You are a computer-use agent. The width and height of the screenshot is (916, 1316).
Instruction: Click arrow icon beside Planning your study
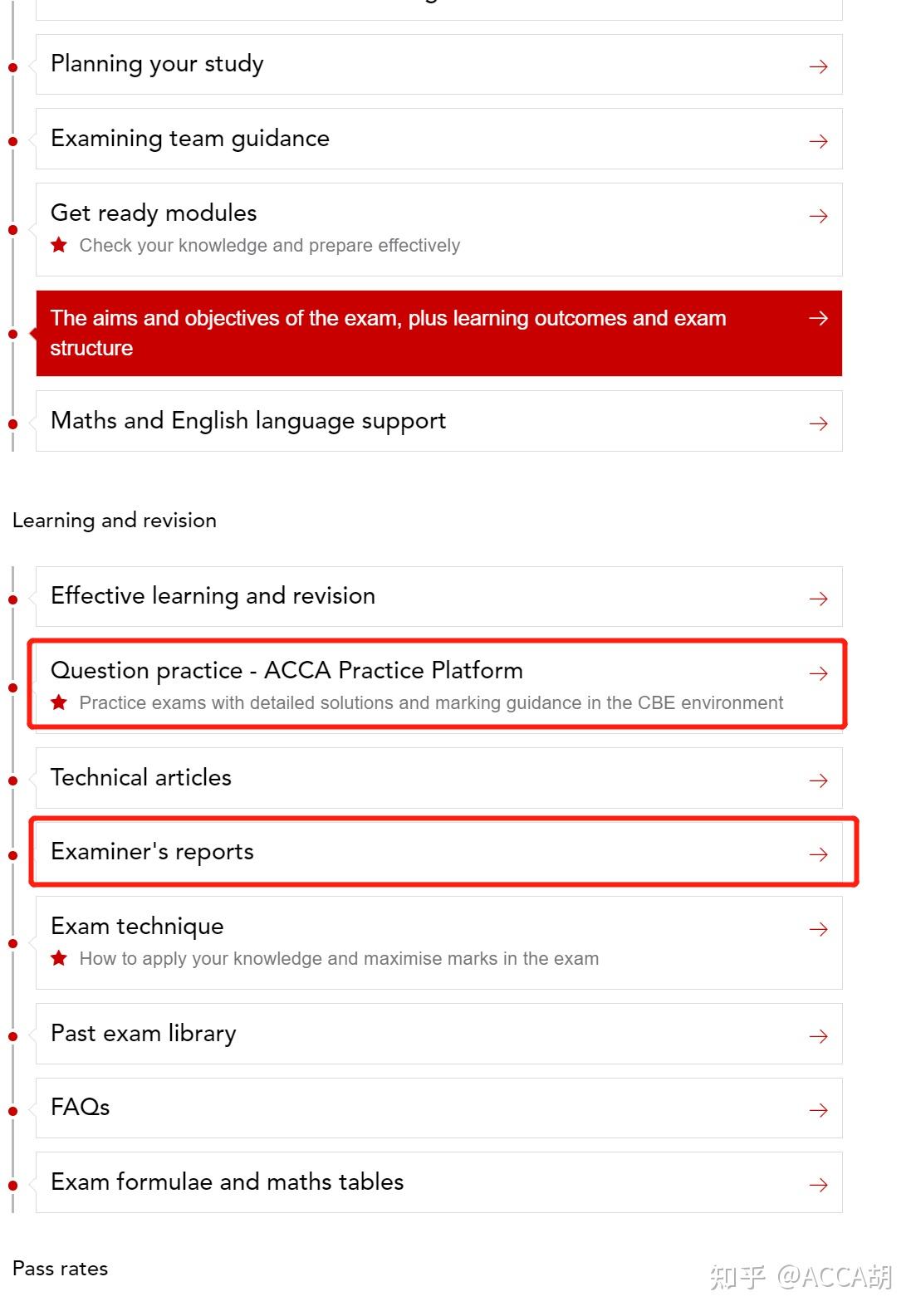818,66
